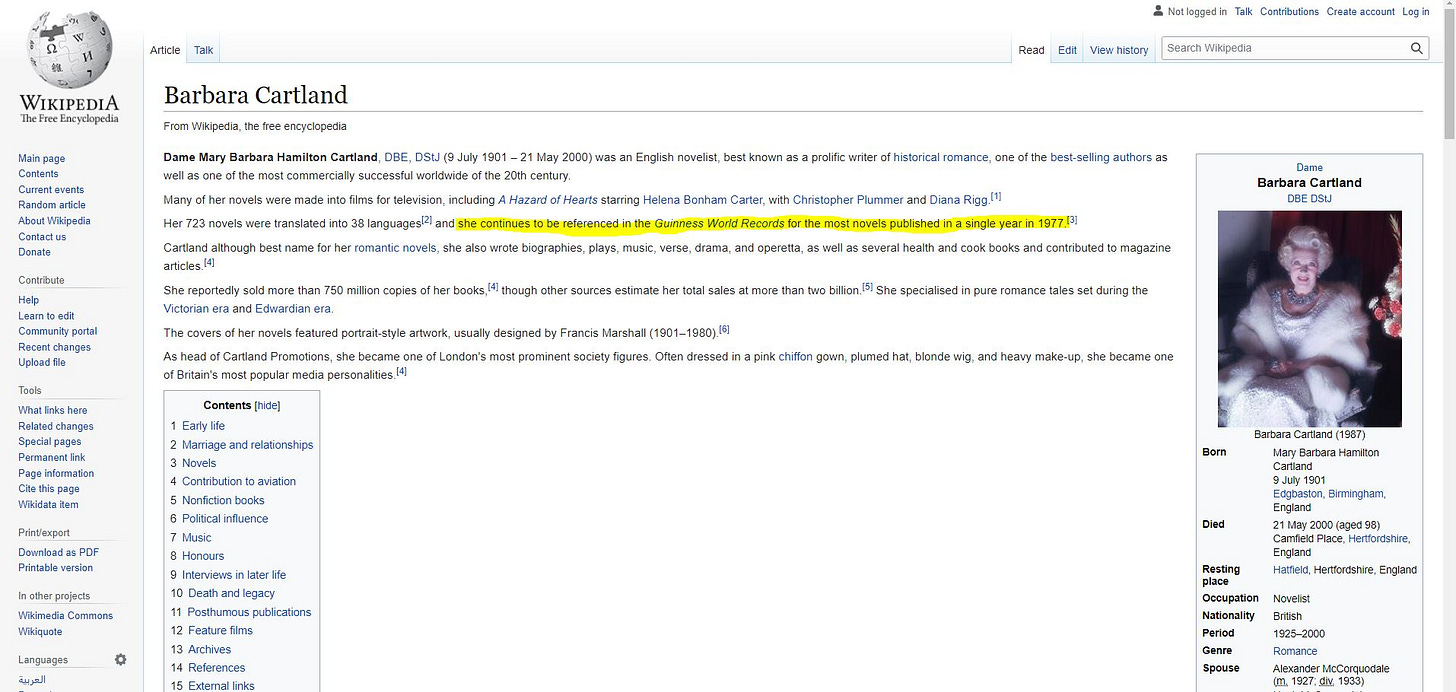Viewport: 1456px width, 692px height.
Task: Click Upload file link
Action: tap(42, 362)
